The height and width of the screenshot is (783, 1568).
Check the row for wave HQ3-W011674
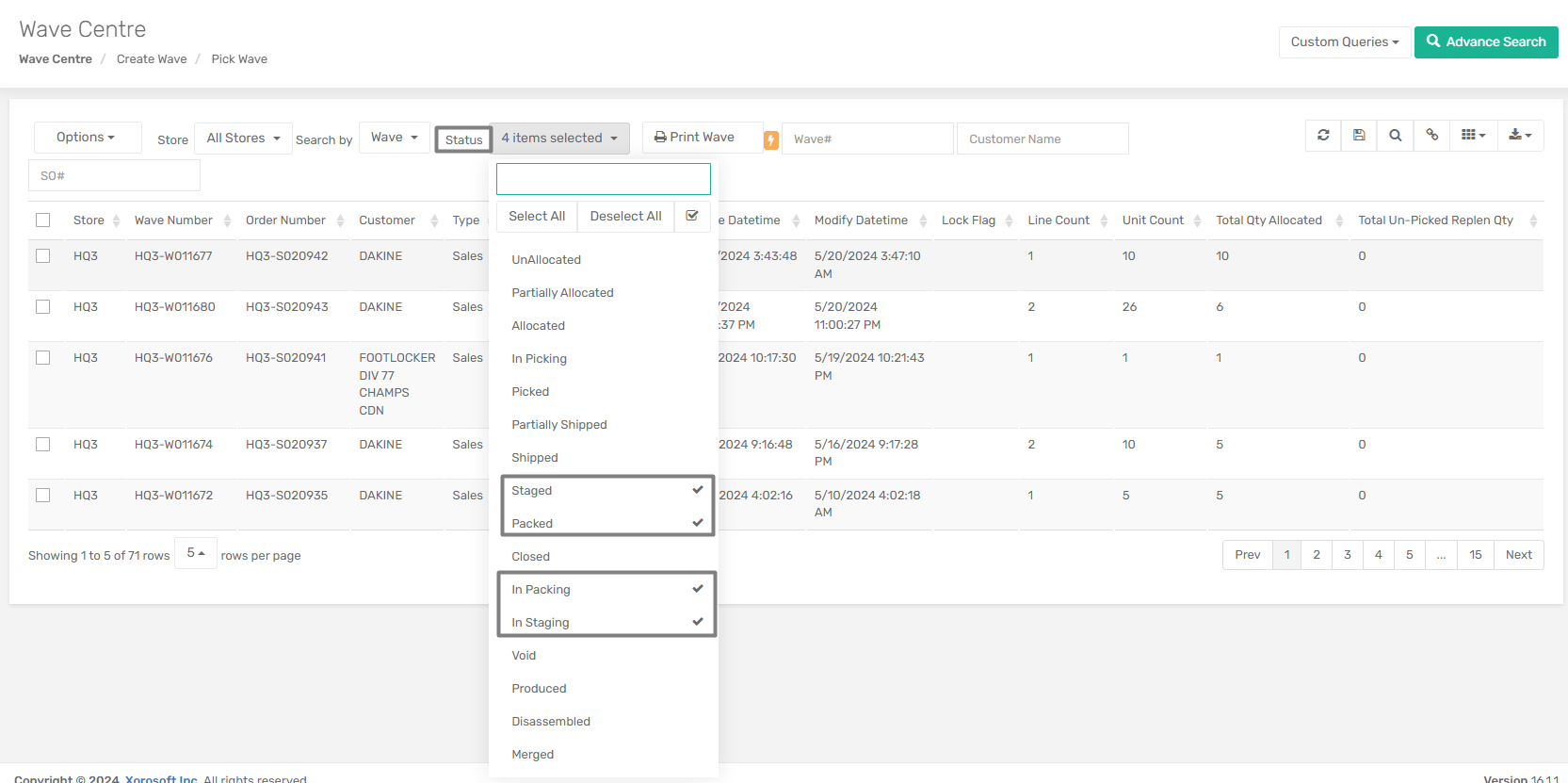42,444
